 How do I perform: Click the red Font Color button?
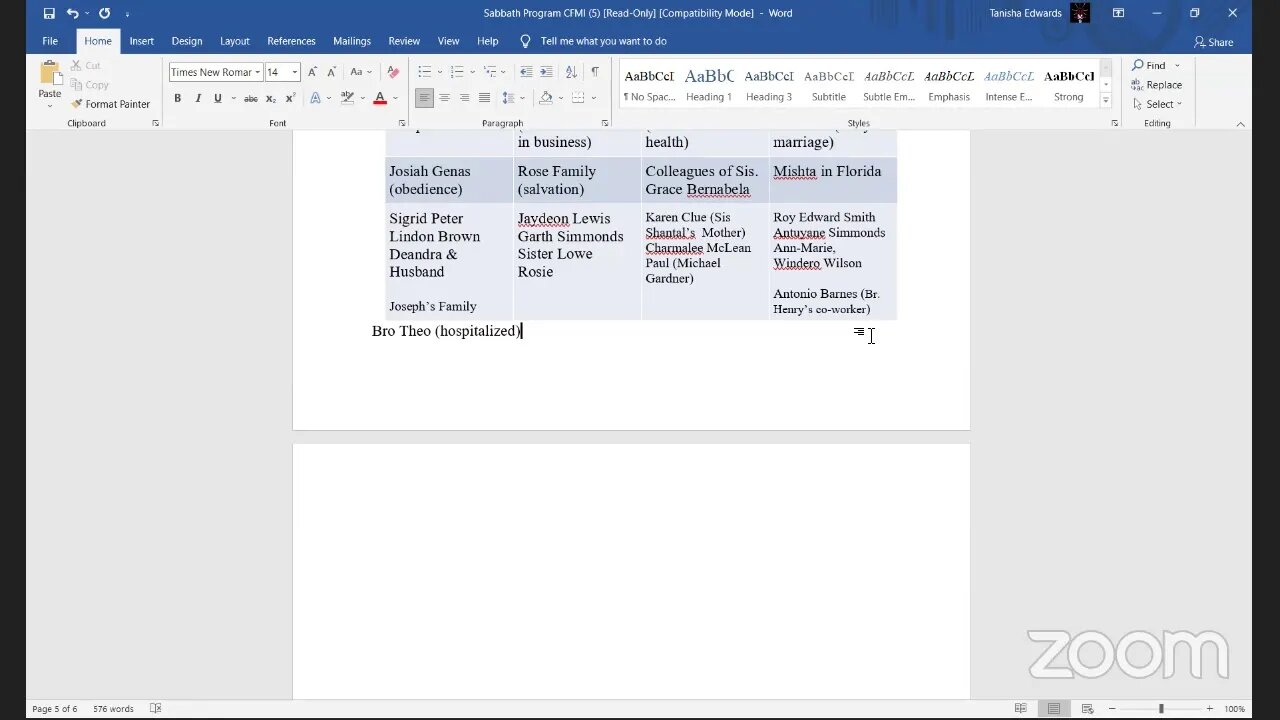click(x=380, y=98)
